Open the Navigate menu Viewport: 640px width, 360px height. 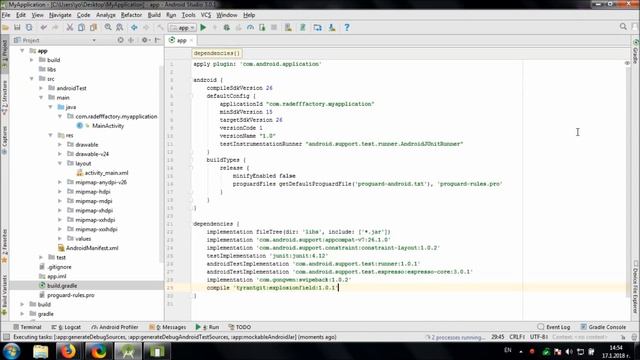pyautogui.click(x=60, y=15)
